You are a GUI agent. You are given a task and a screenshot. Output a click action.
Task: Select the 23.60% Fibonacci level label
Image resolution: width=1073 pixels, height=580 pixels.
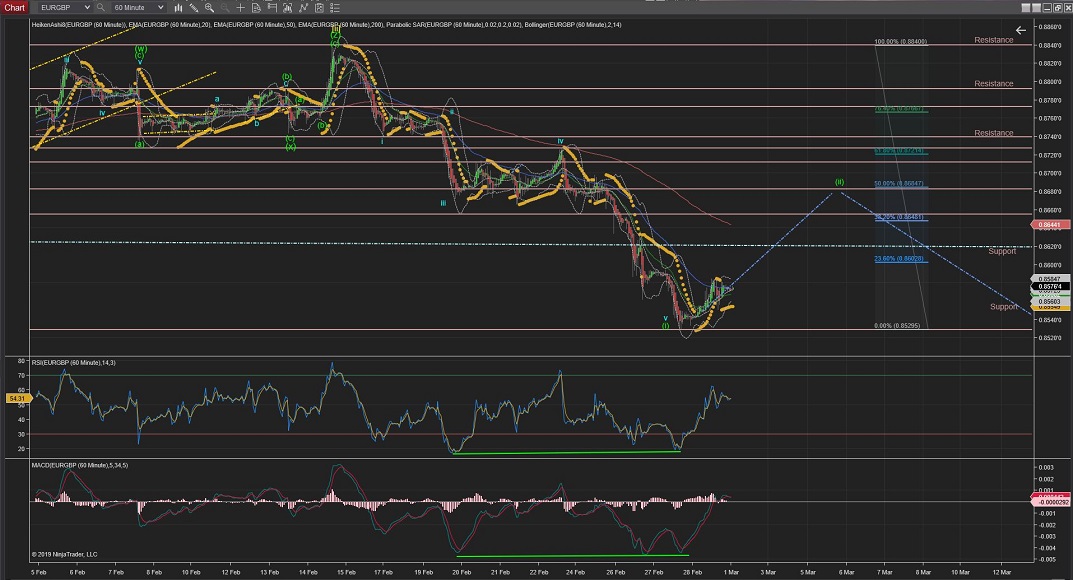pyautogui.click(x=899, y=259)
